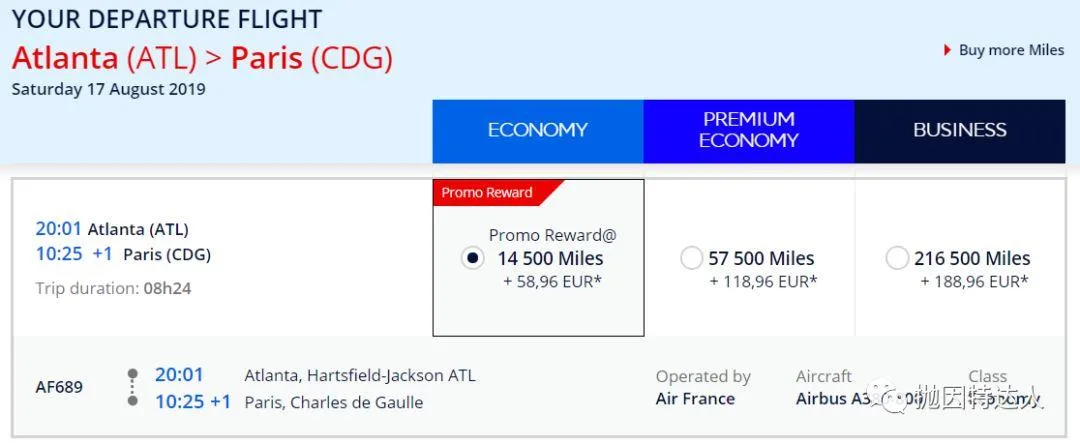Switch to the Business tab
The height and width of the screenshot is (445, 1080).
click(959, 130)
